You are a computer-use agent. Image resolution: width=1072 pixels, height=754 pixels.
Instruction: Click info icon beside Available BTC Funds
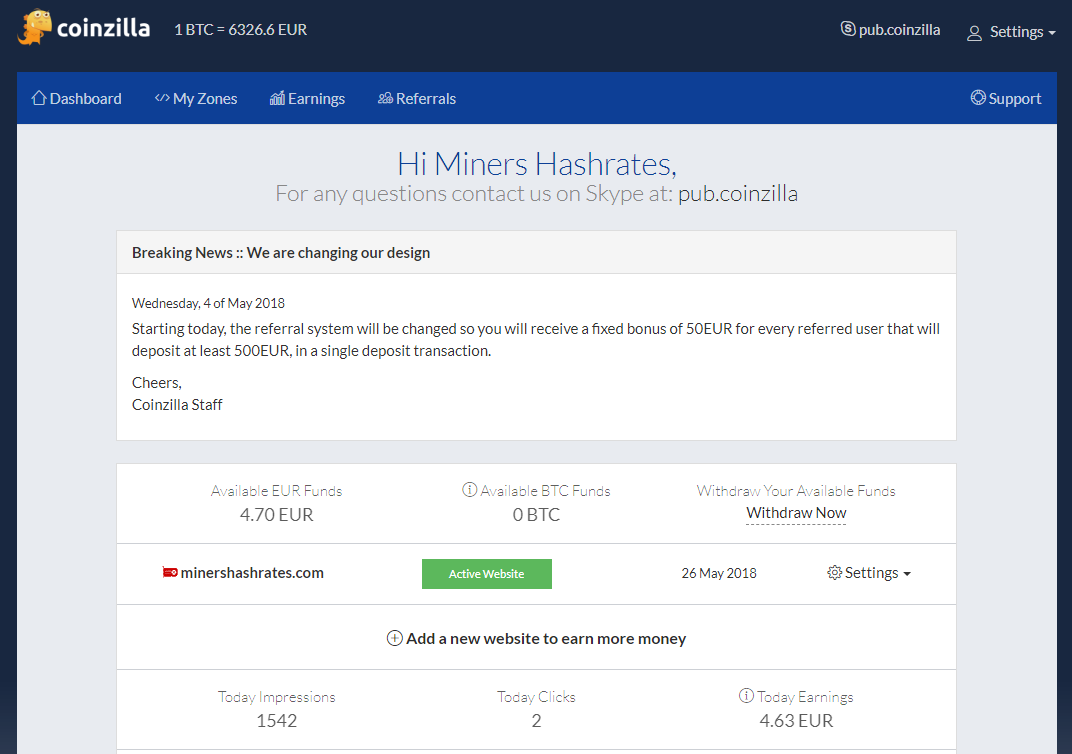pyautogui.click(x=470, y=489)
